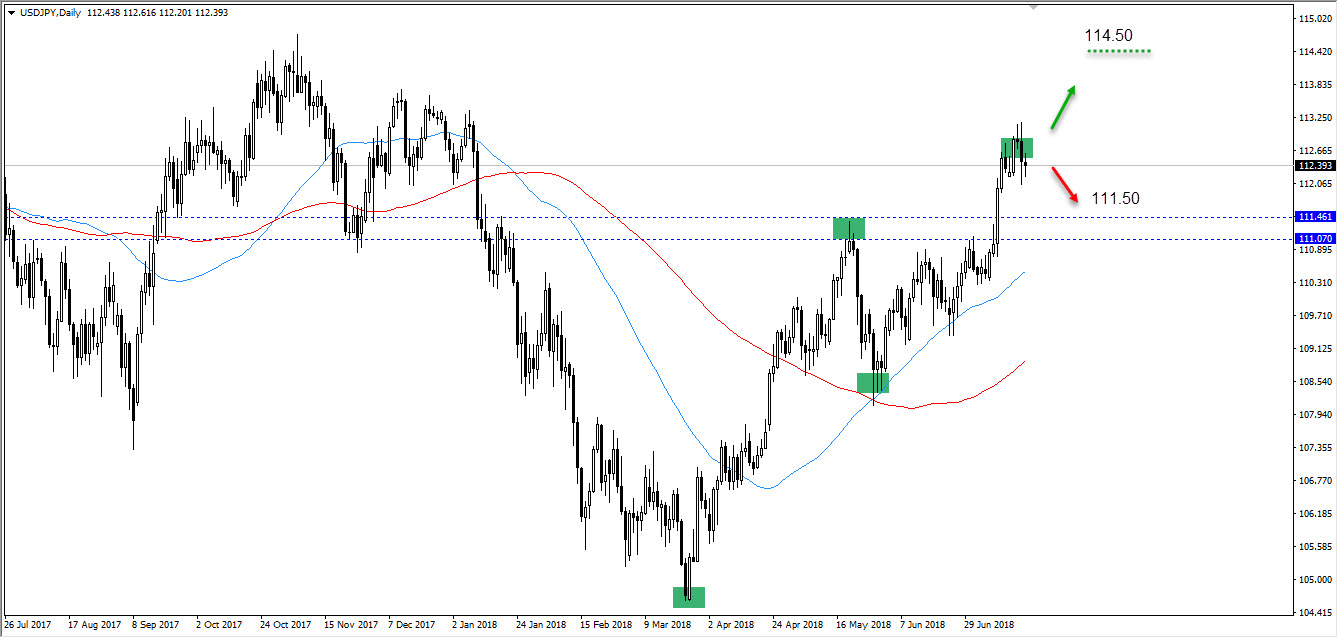Click the 106.185 price axis value

[x=1313, y=514]
